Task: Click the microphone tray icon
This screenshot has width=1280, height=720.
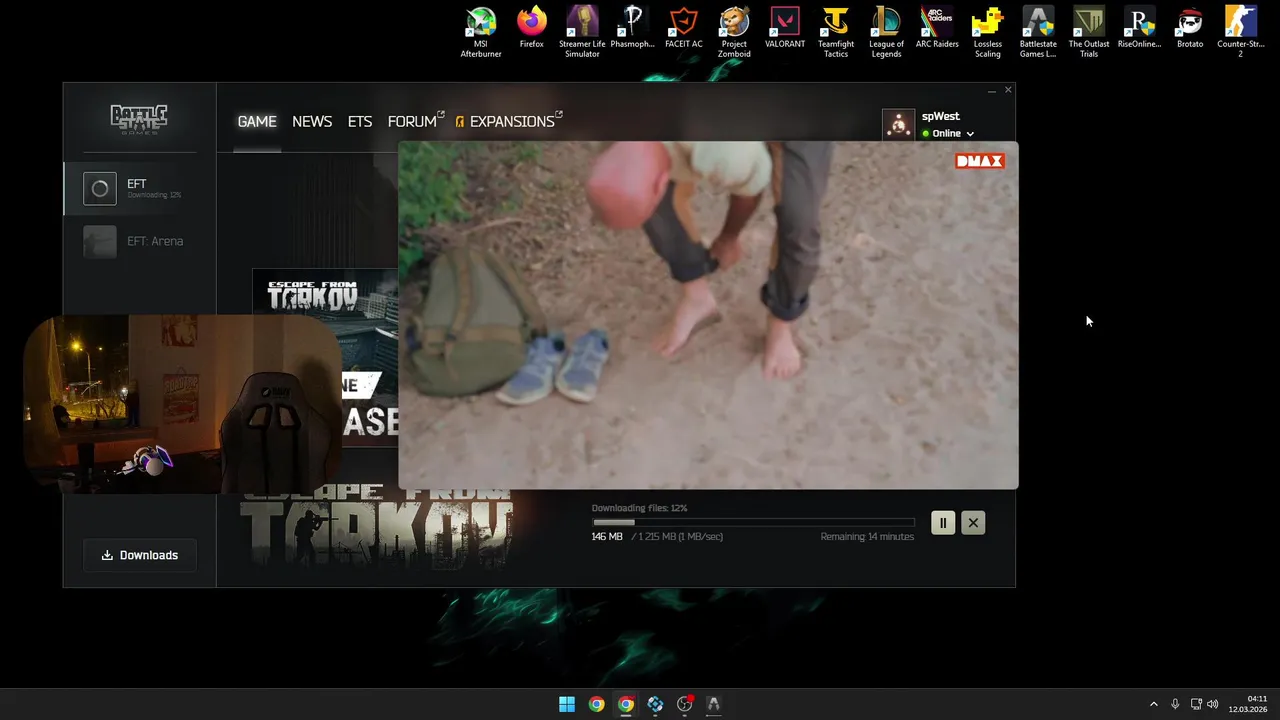Action: coord(1175,704)
